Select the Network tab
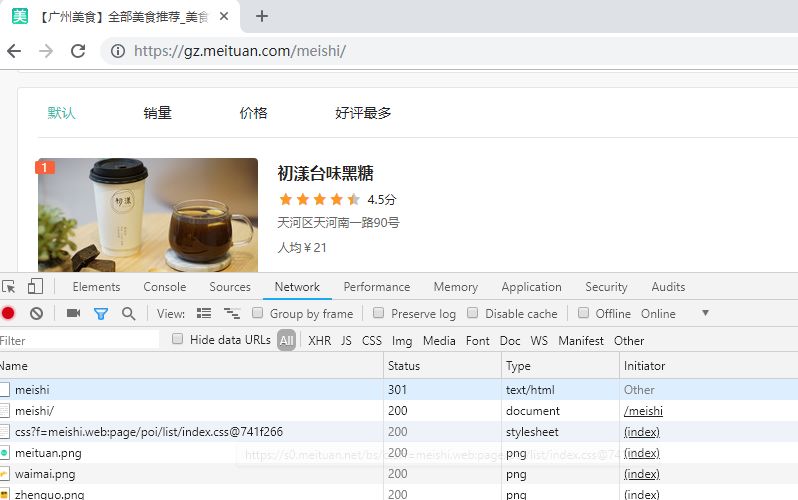 (297, 287)
